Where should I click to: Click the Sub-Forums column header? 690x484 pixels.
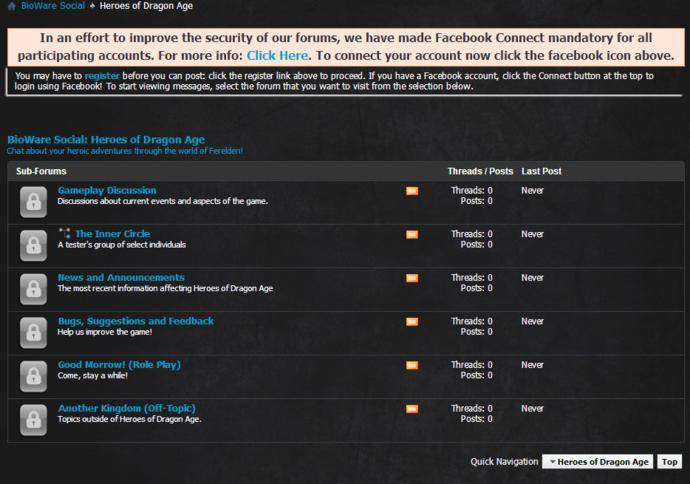tap(41, 171)
